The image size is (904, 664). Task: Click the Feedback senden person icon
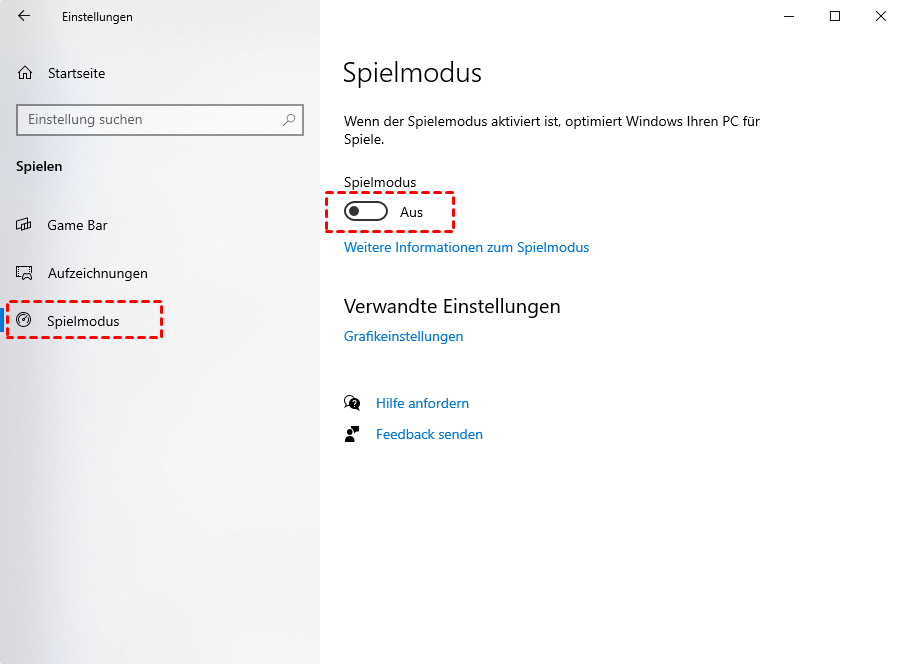(x=352, y=434)
